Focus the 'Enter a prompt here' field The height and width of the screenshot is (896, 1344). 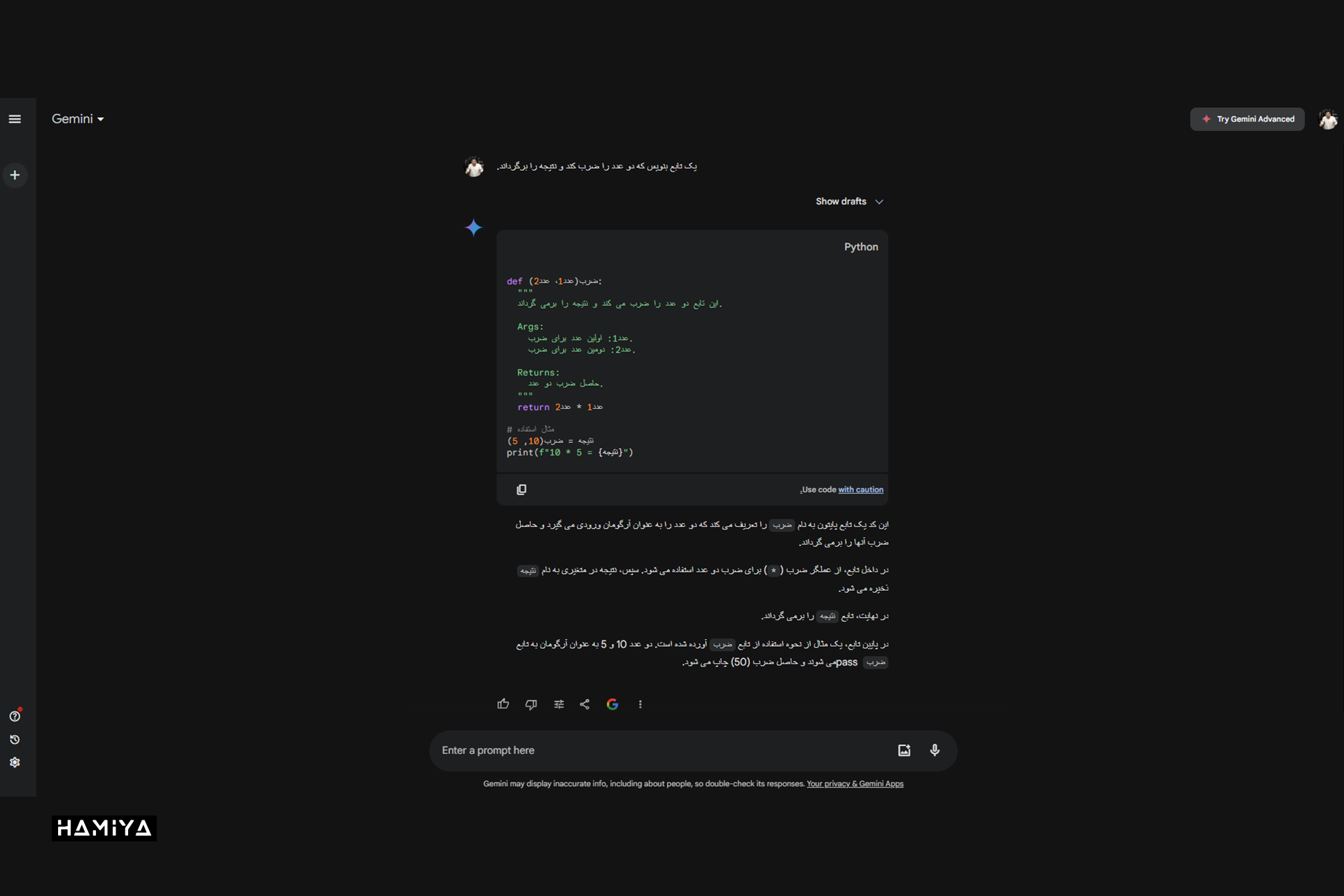pyautogui.click(x=658, y=750)
